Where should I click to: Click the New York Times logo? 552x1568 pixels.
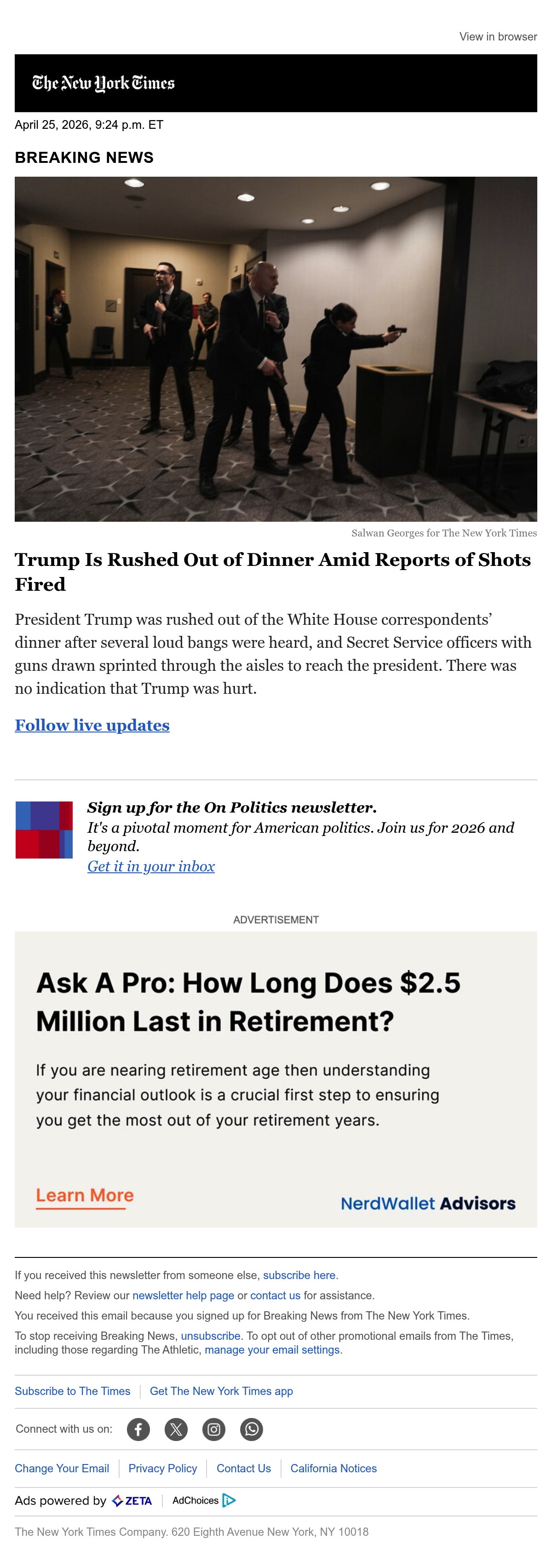(103, 83)
